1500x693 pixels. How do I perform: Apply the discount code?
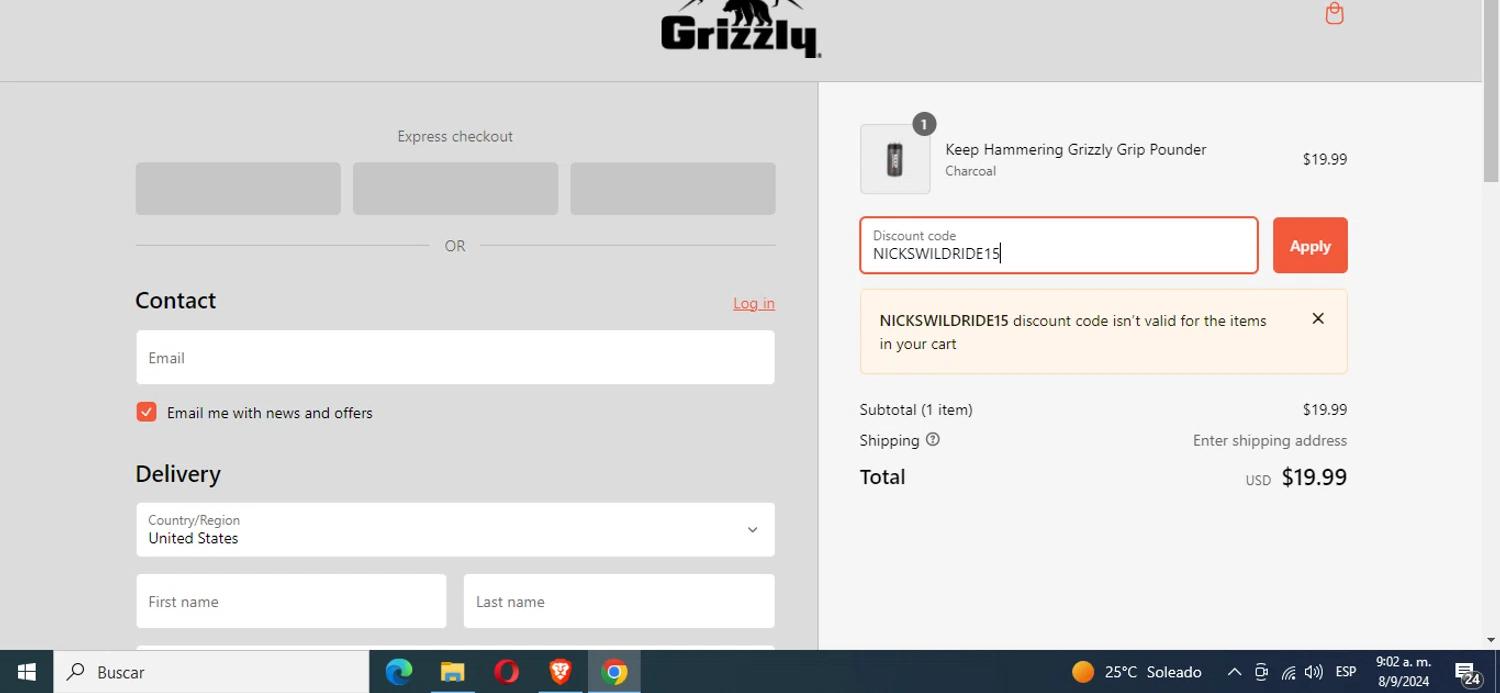click(x=1310, y=245)
